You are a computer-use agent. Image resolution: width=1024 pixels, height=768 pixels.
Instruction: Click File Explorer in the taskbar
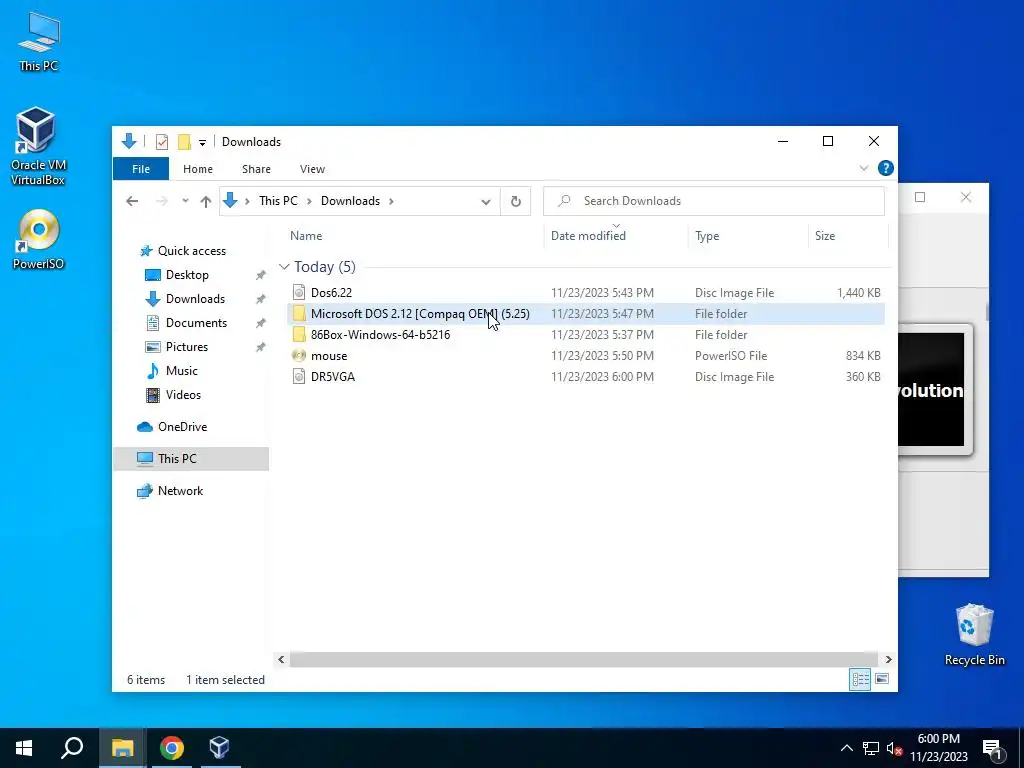pos(122,748)
